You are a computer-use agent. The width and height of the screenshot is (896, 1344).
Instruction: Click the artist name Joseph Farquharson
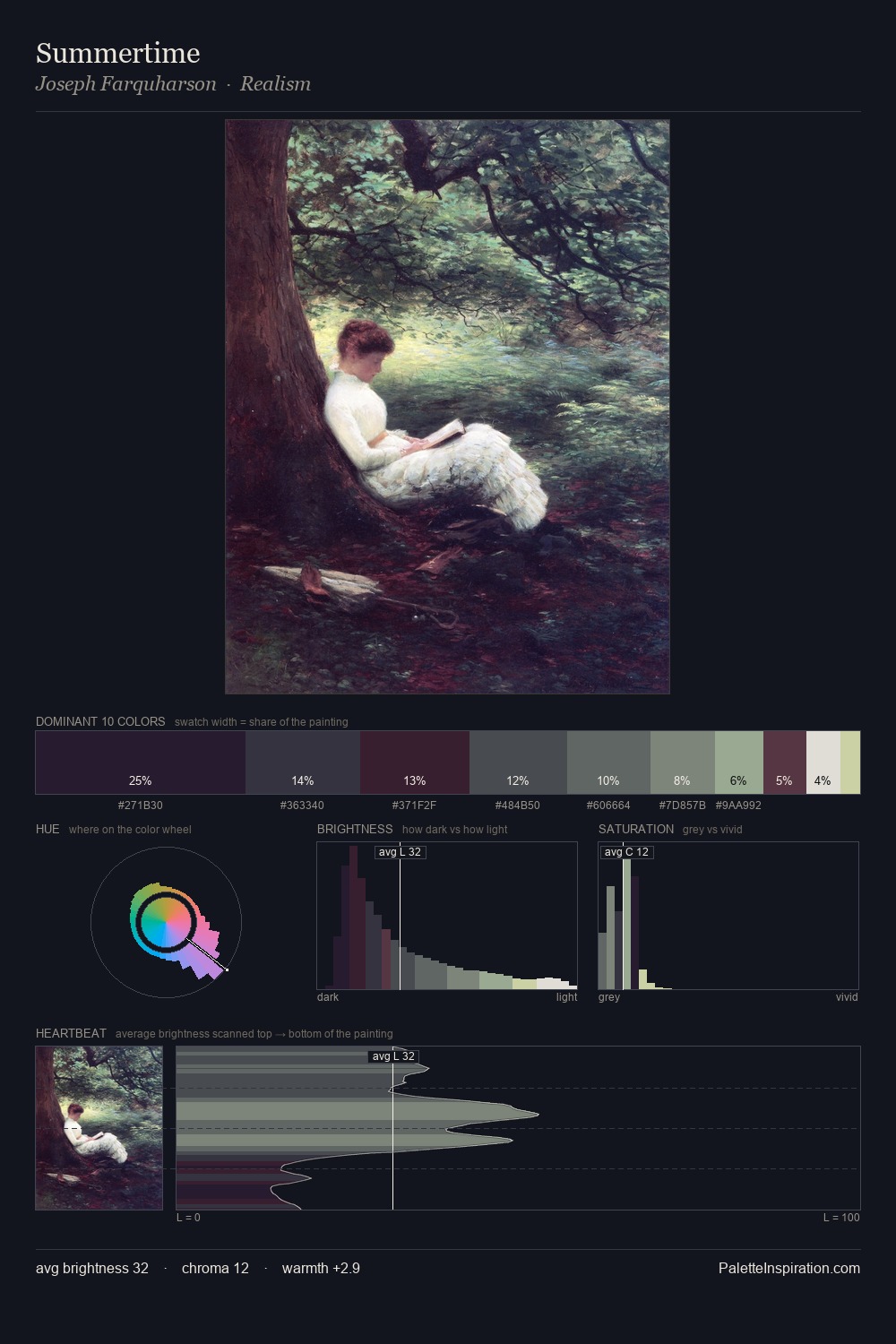click(126, 84)
